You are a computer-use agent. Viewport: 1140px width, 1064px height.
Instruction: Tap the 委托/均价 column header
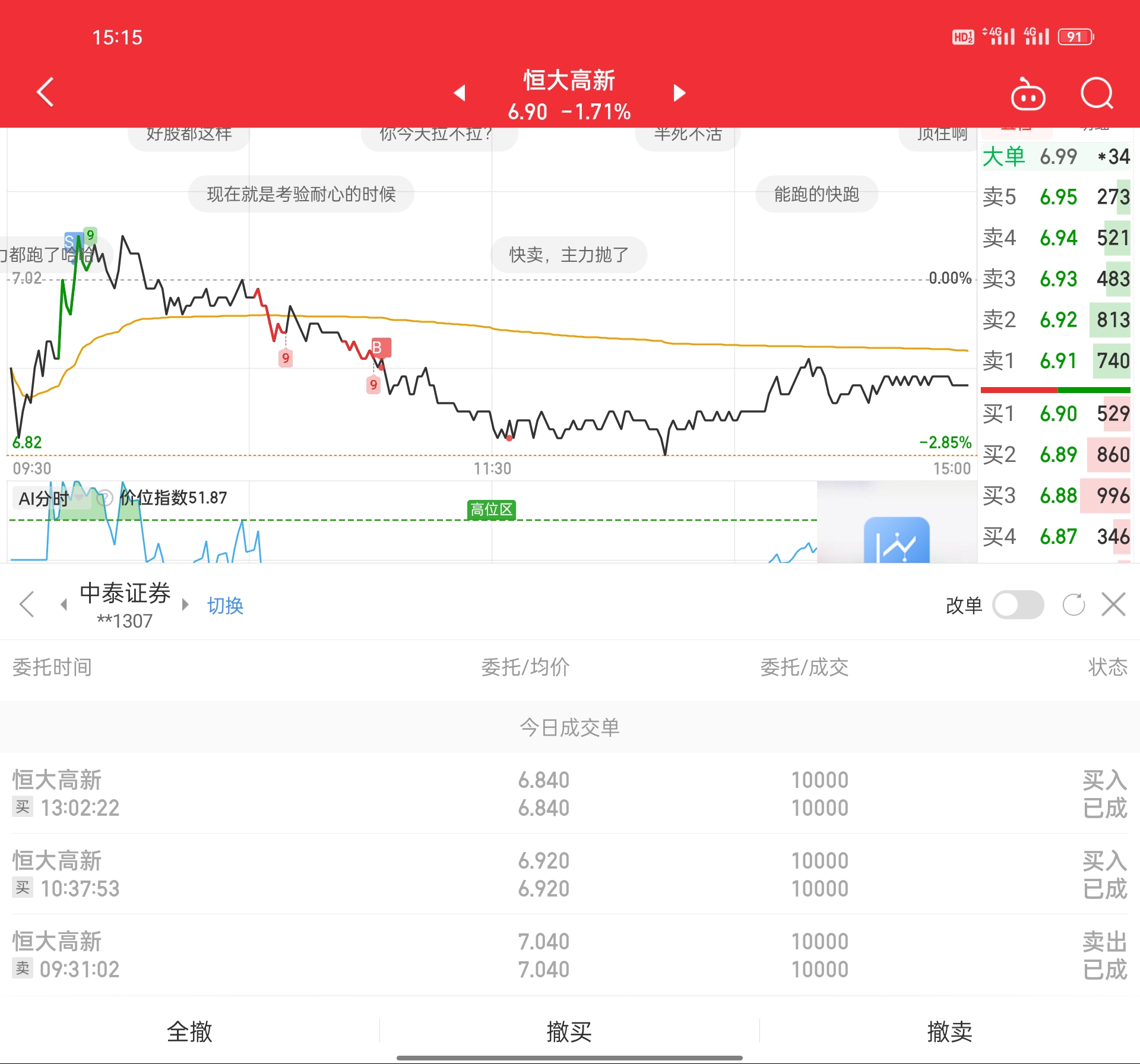[x=525, y=667]
